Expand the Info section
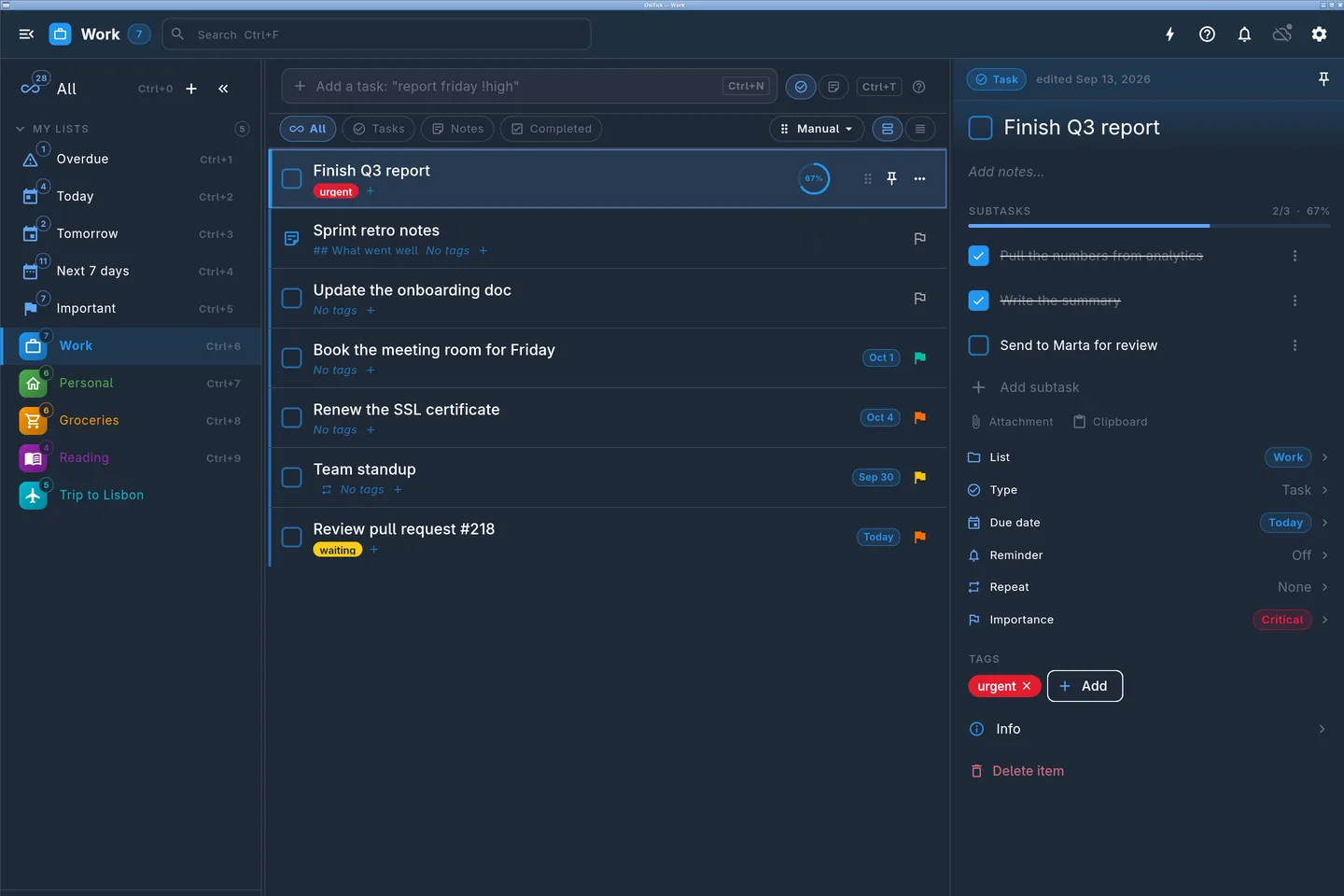1344x896 pixels. point(1147,729)
